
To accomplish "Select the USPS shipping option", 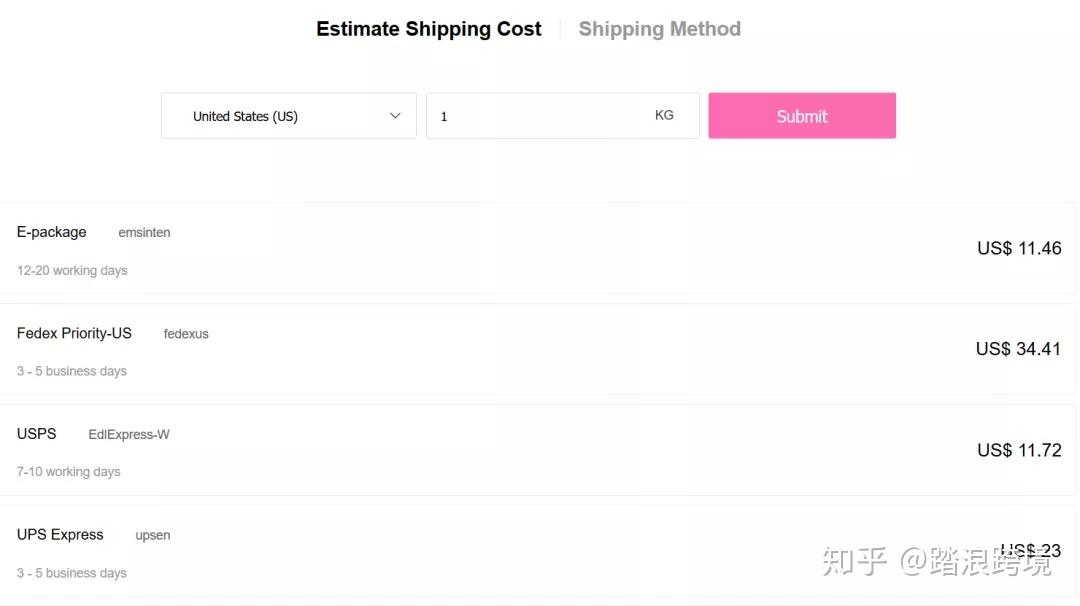I will click(37, 434).
